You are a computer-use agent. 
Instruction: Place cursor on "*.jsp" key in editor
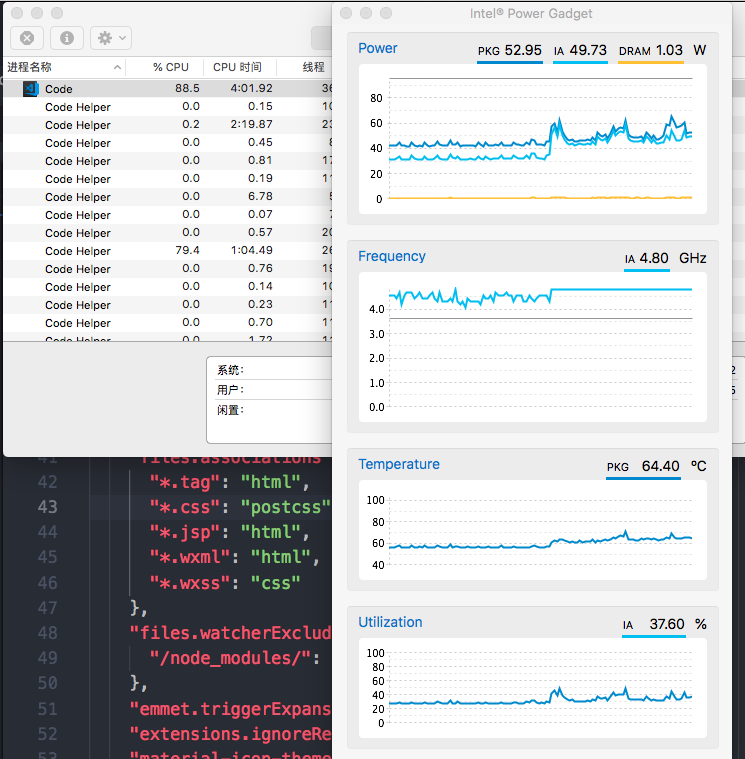pyautogui.click(x=185, y=532)
